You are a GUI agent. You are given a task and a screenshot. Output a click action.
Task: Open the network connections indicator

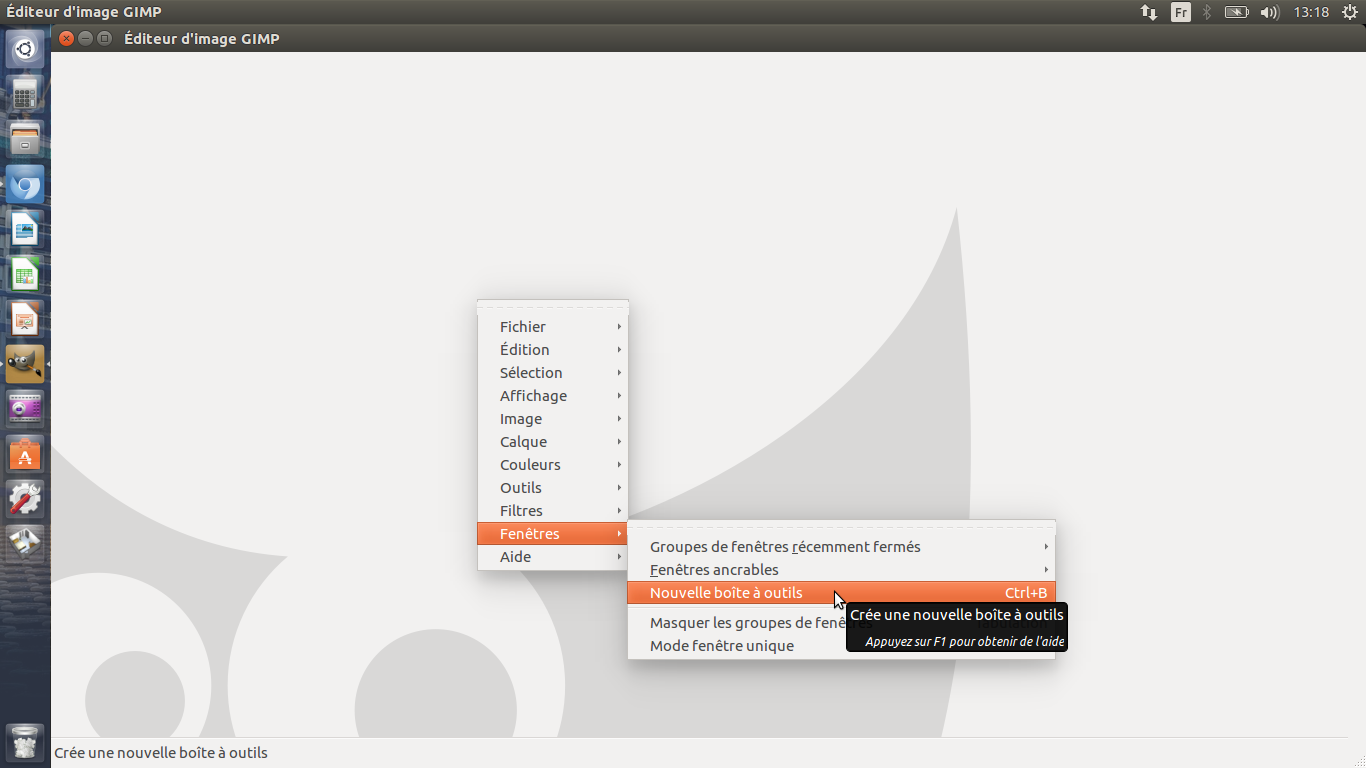point(1149,12)
